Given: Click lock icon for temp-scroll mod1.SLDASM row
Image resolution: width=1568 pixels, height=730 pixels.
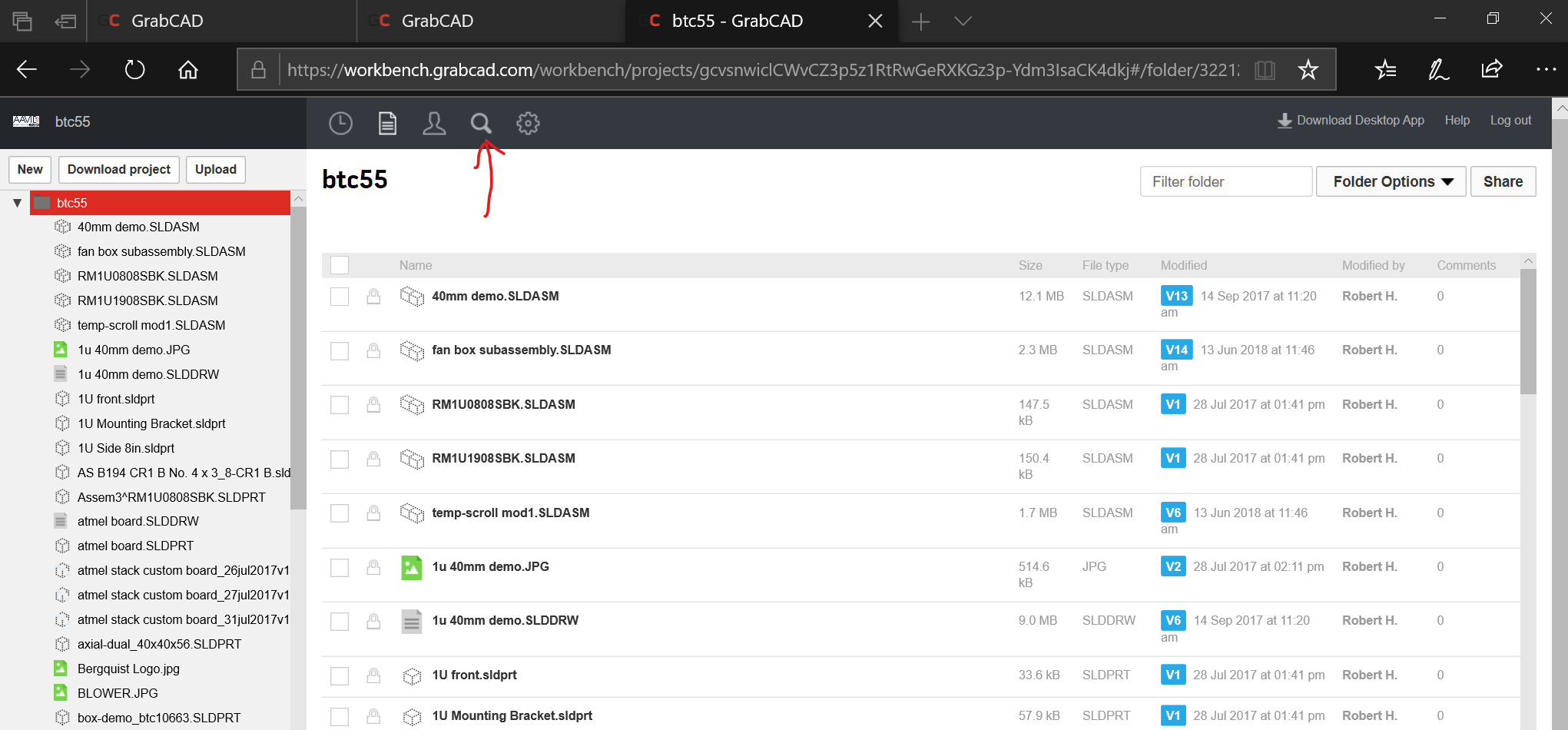Looking at the screenshot, I should [373, 513].
